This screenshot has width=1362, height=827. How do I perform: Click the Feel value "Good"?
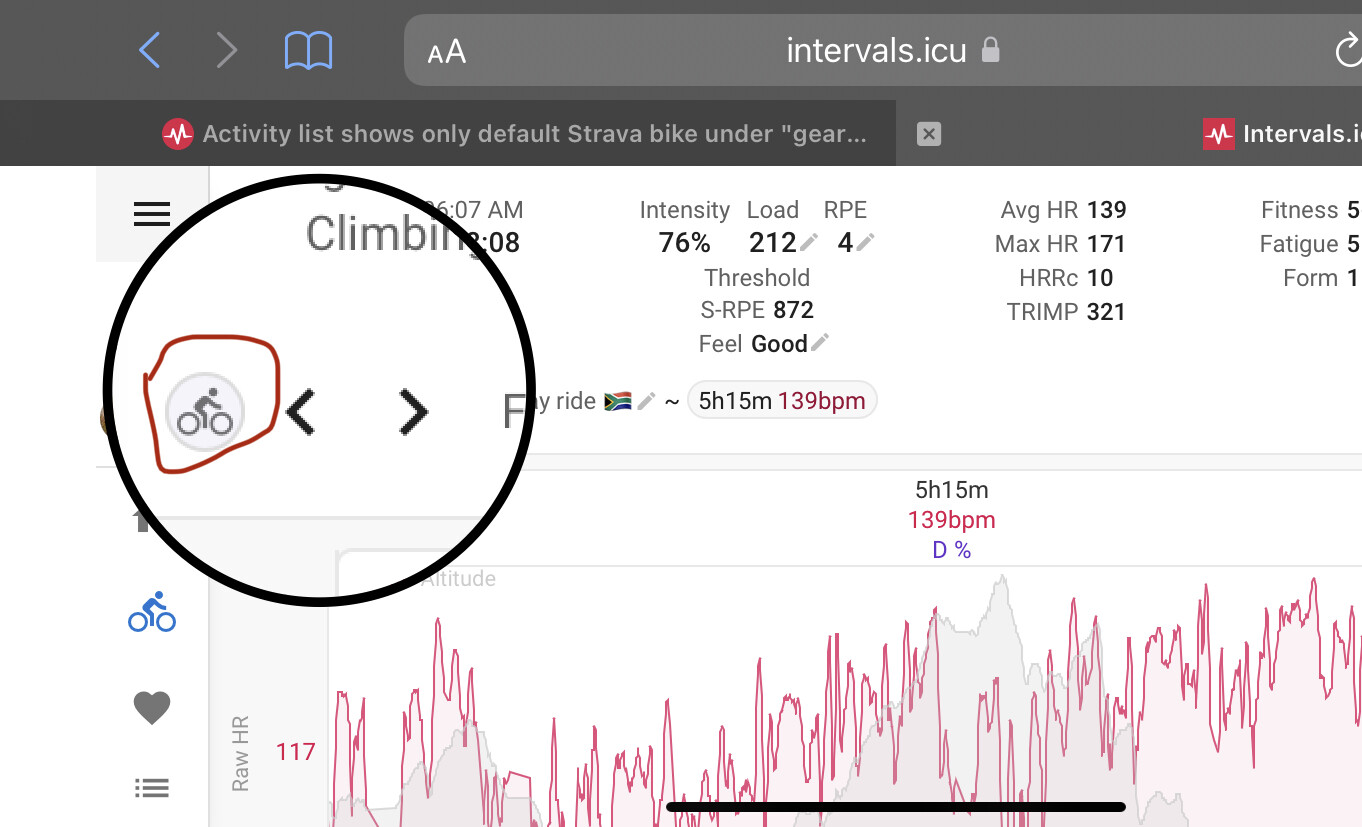(x=779, y=344)
